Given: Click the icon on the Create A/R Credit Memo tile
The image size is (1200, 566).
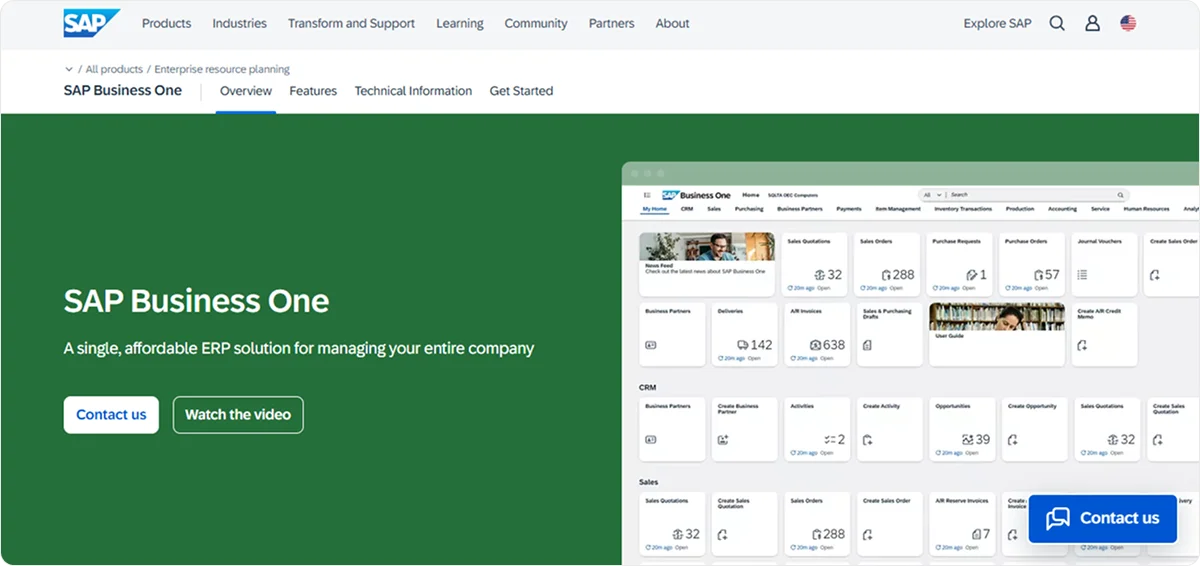Looking at the screenshot, I should (x=1082, y=345).
